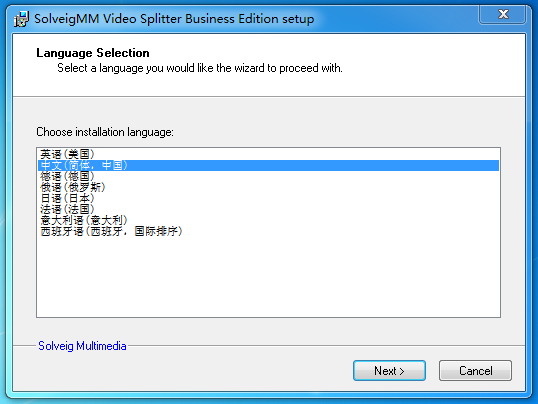Choose 法语(法国) French installation language
538x404 pixels.
click(x=268, y=209)
